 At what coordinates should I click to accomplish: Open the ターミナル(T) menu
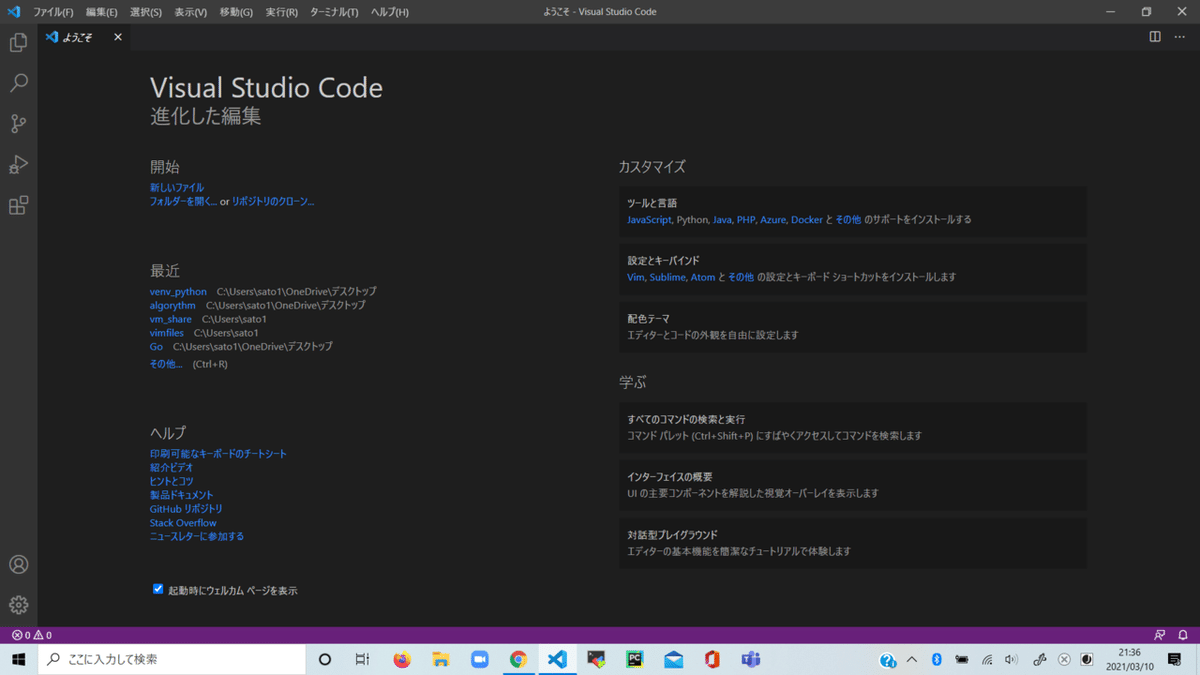click(334, 12)
